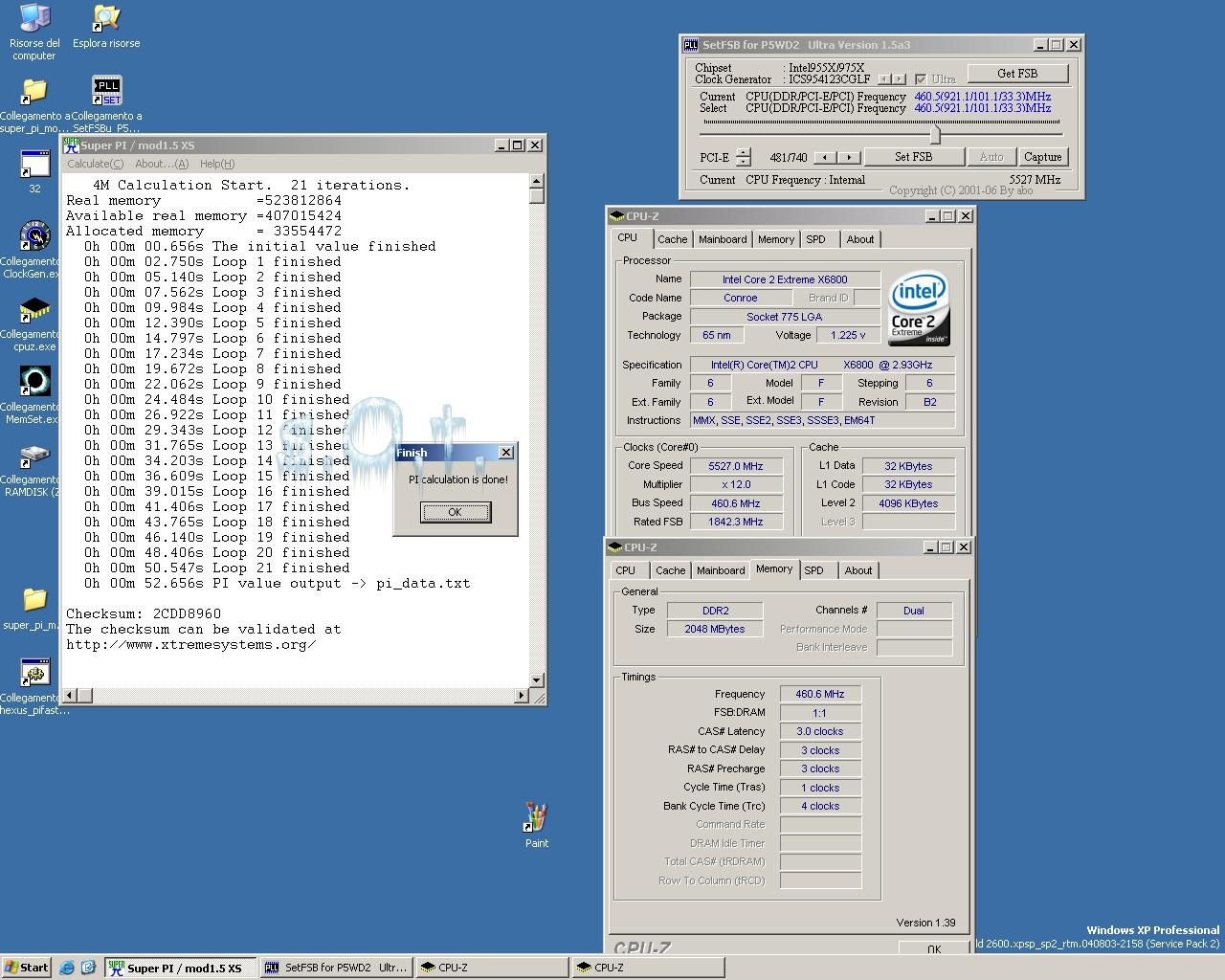
Task: Switch to Cache tab in upper CPU-Z window
Action: [x=672, y=239]
